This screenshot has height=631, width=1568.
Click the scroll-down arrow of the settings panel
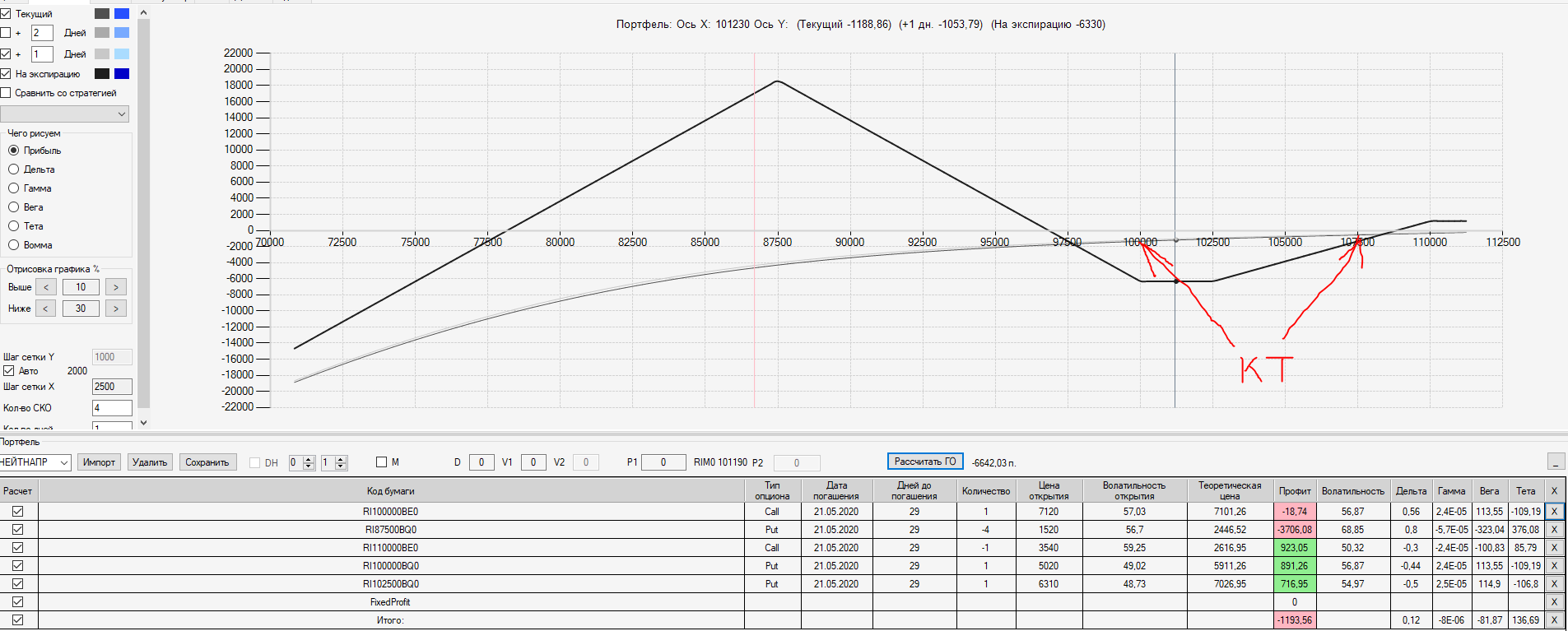[144, 423]
